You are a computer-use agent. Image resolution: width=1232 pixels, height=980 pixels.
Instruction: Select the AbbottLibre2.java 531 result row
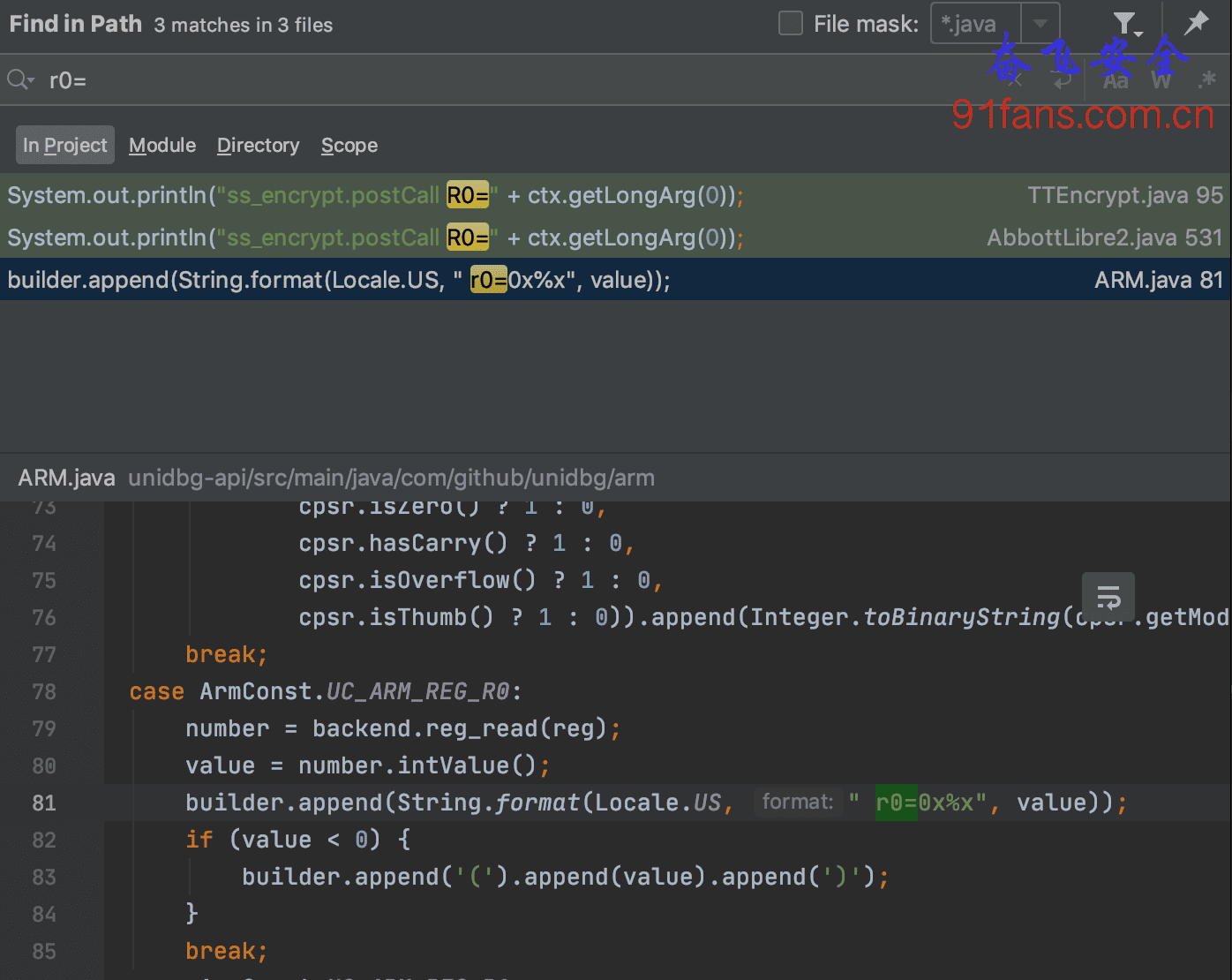pos(615,237)
